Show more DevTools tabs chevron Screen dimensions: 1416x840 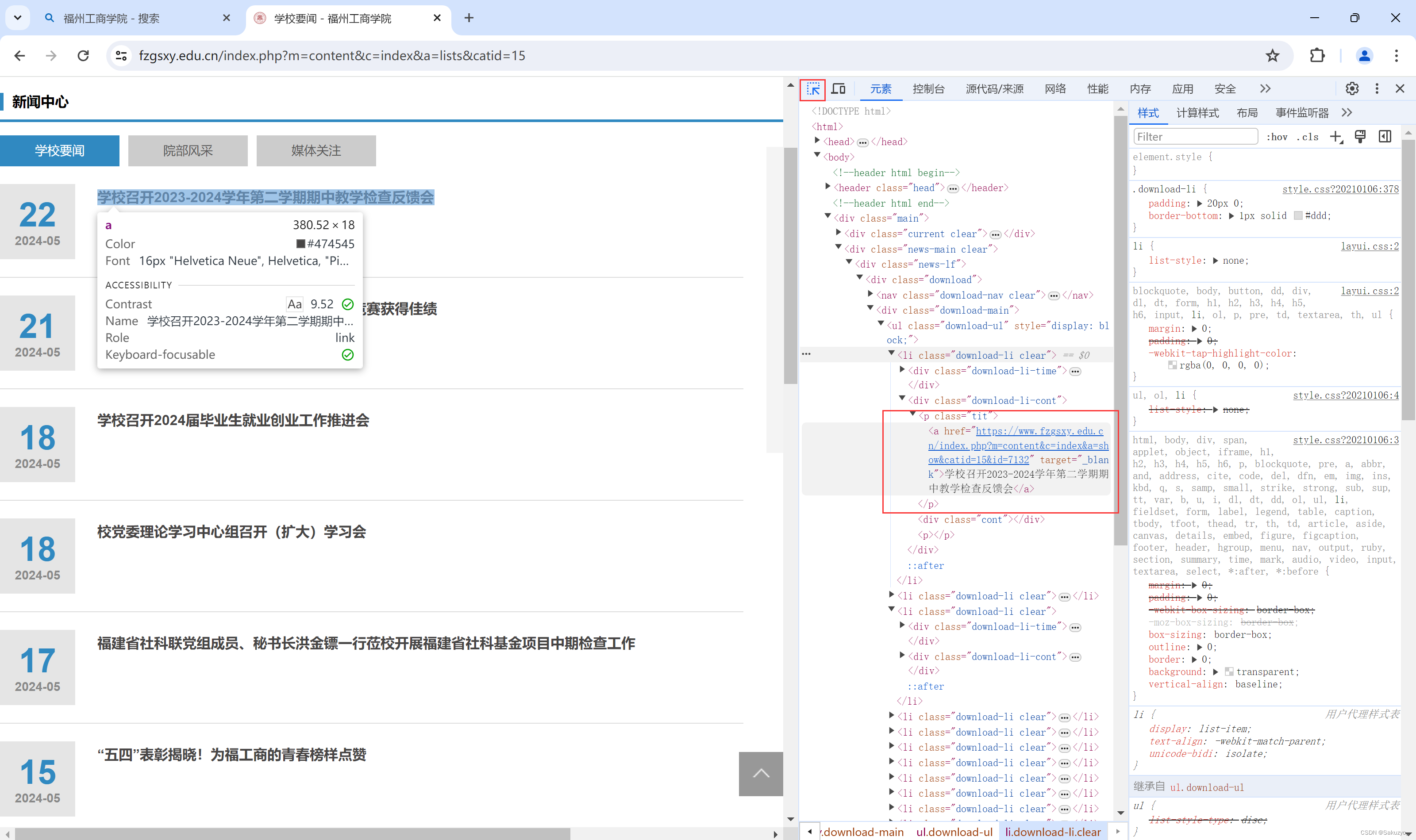1266,89
